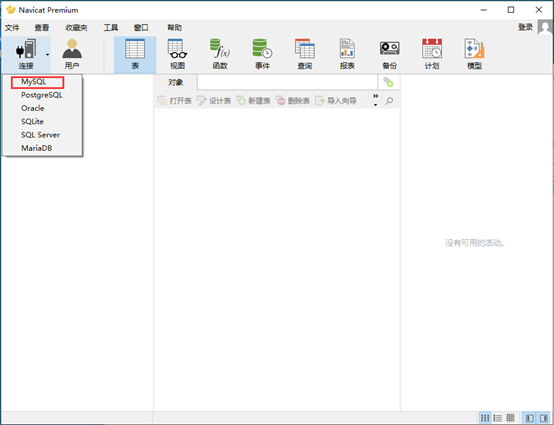This screenshot has height=425, width=554.
Task: Select the 事件 (Event) clock icon
Action: (262, 54)
